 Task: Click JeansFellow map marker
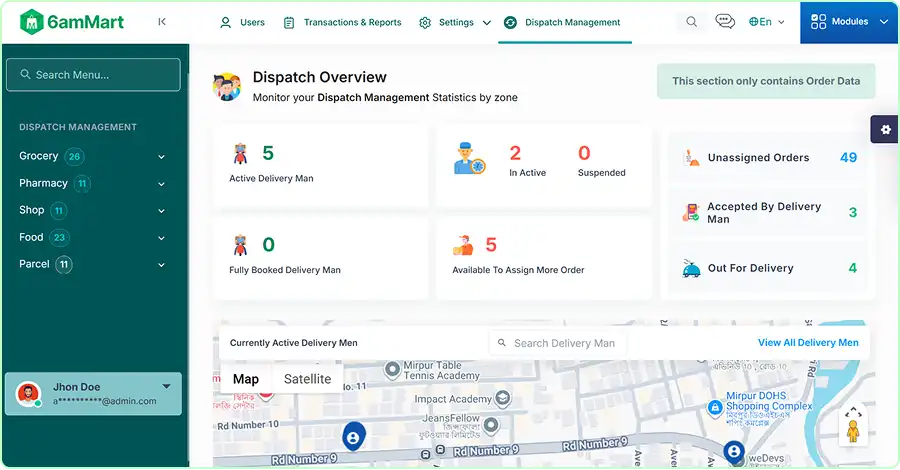point(491,425)
